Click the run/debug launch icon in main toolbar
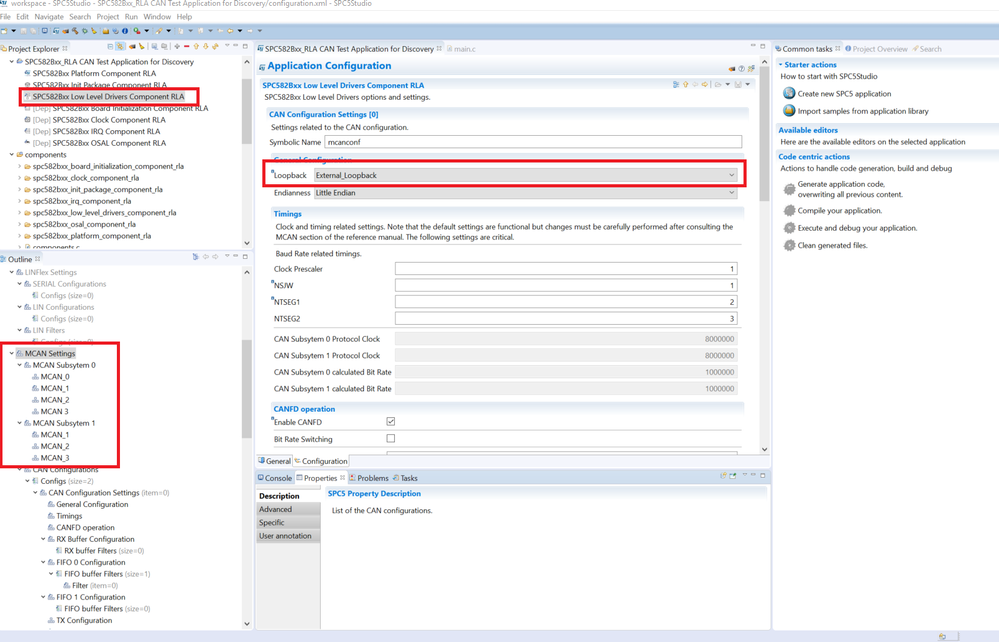 tap(136, 31)
